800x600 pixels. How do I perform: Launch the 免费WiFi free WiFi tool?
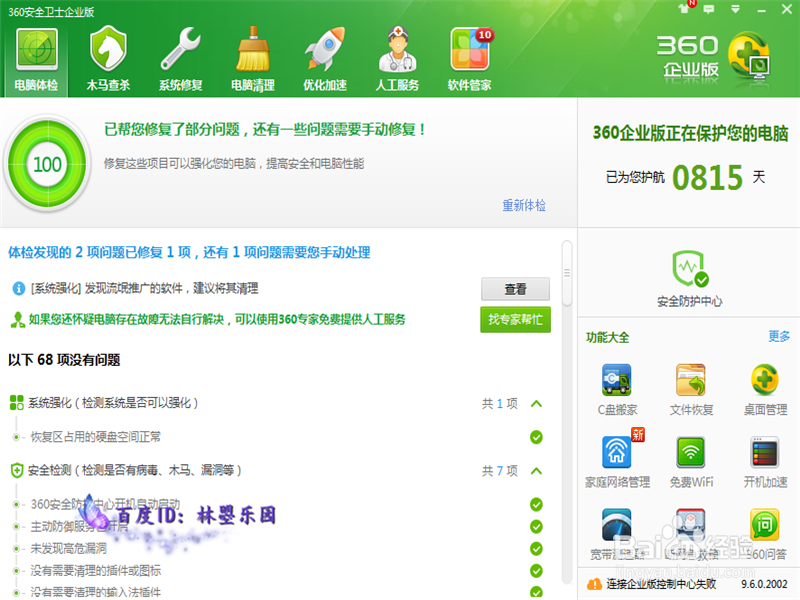pos(690,458)
